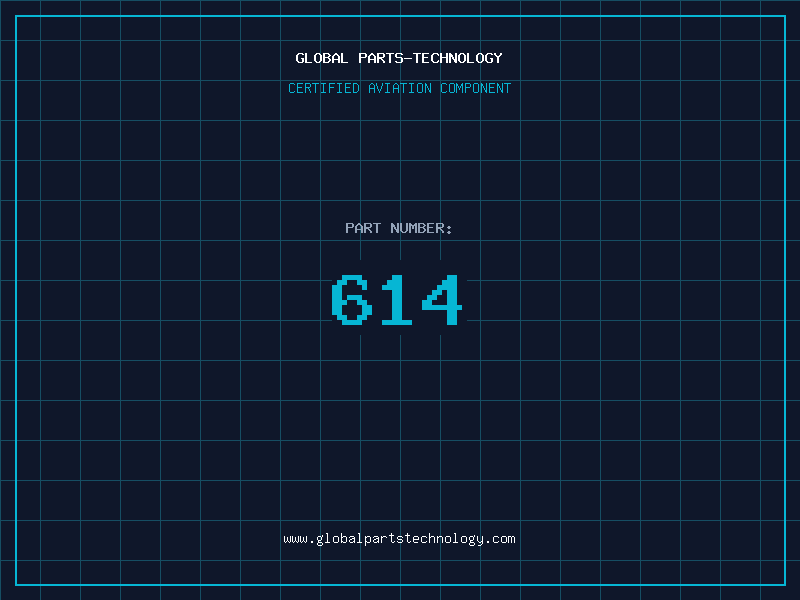Click the word GLOBAL in the heading
This screenshot has width=800, height=600.
(x=322, y=59)
